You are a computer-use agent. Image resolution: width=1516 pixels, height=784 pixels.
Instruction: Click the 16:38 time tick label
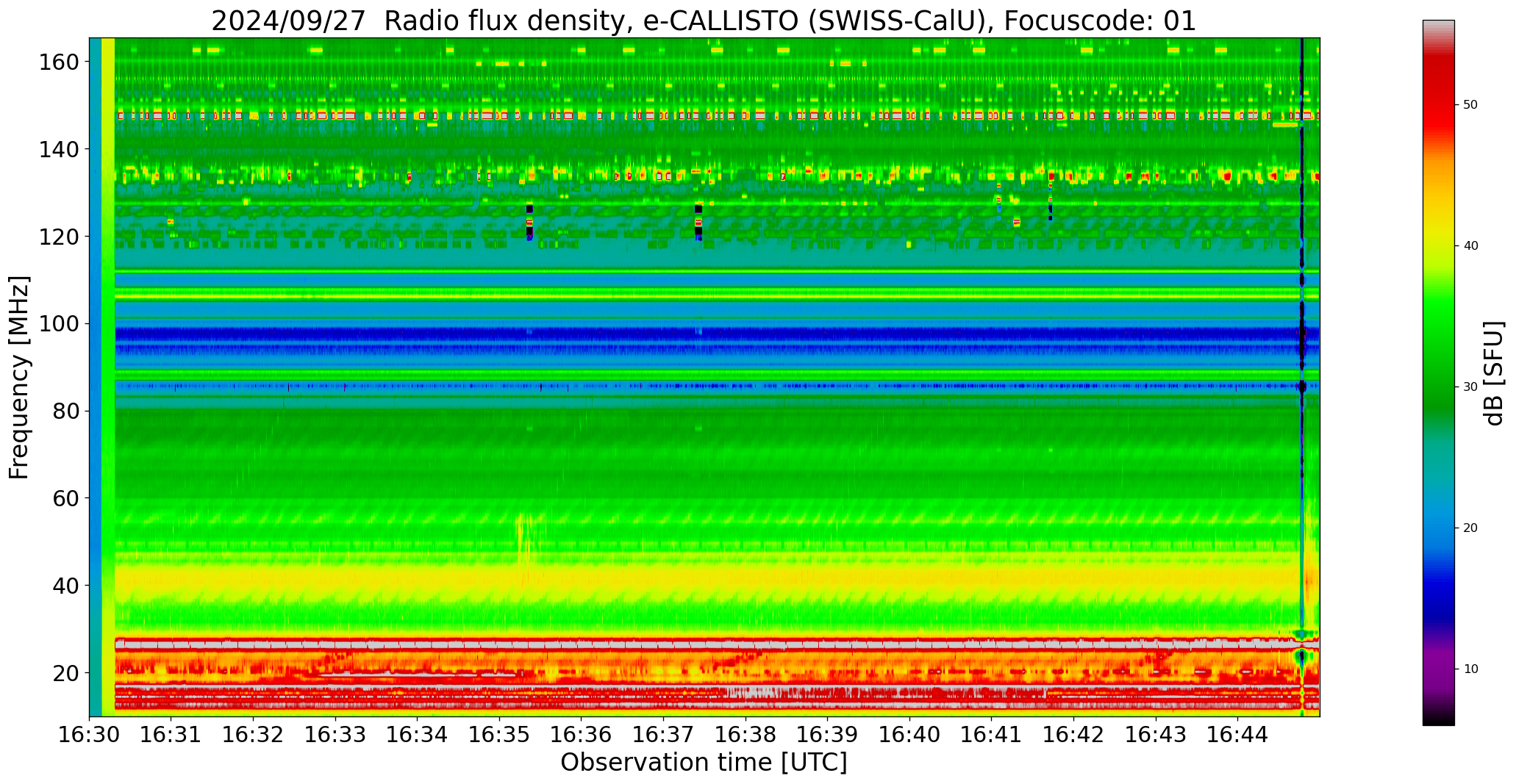click(x=746, y=734)
